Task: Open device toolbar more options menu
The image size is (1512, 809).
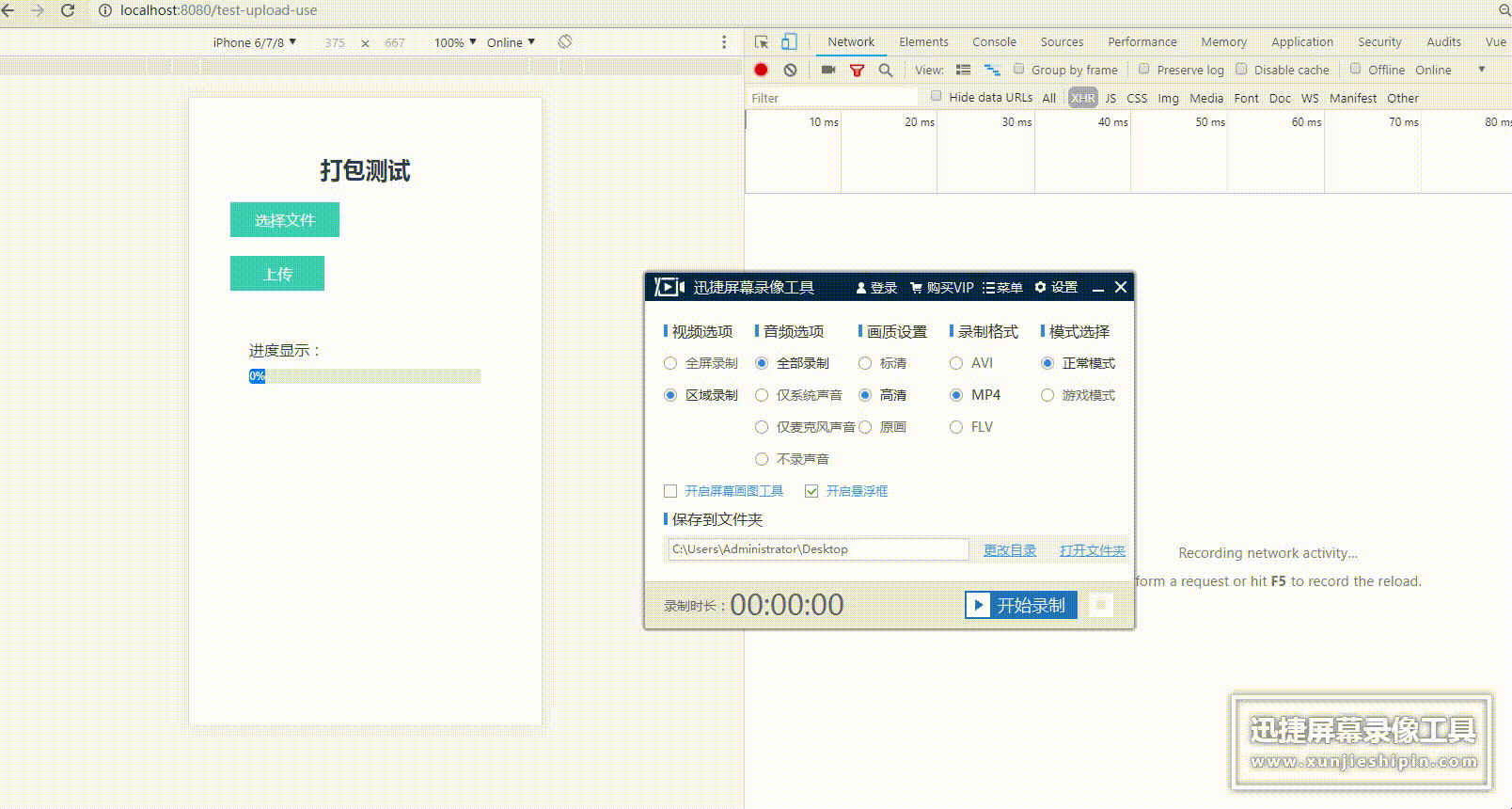Action: (x=724, y=42)
